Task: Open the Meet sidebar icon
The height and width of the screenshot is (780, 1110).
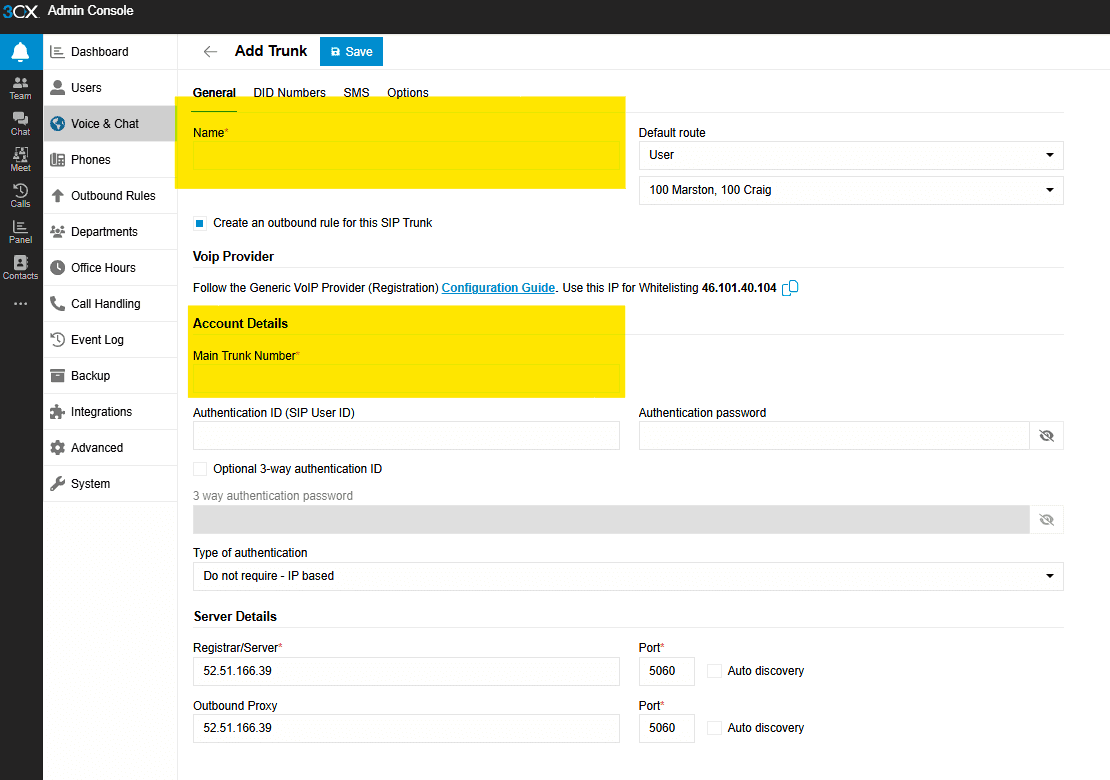Action: pyautogui.click(x=20, y=159)
